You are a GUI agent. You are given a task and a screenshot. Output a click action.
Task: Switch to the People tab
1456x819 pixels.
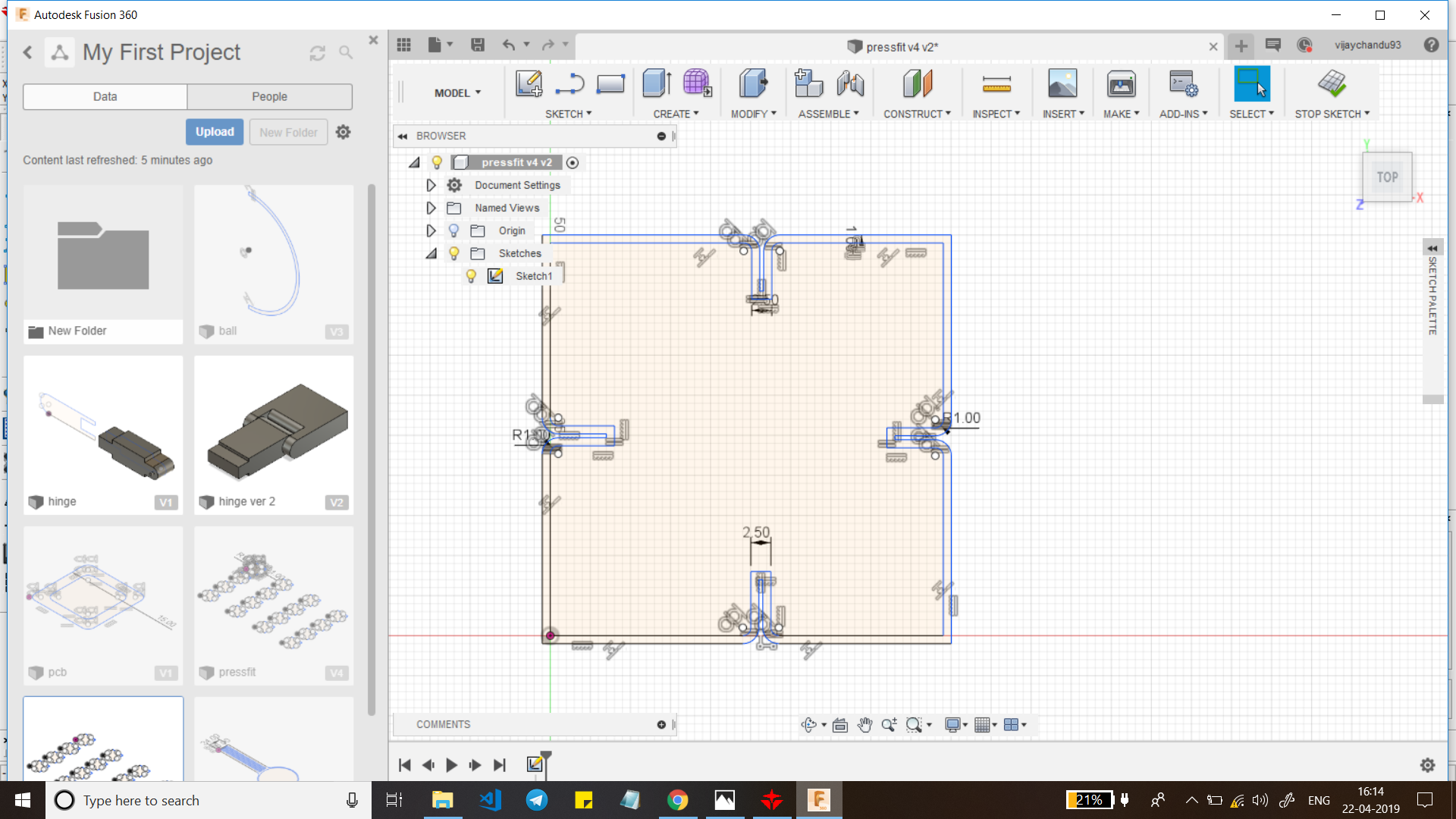[x=269, y=96]
